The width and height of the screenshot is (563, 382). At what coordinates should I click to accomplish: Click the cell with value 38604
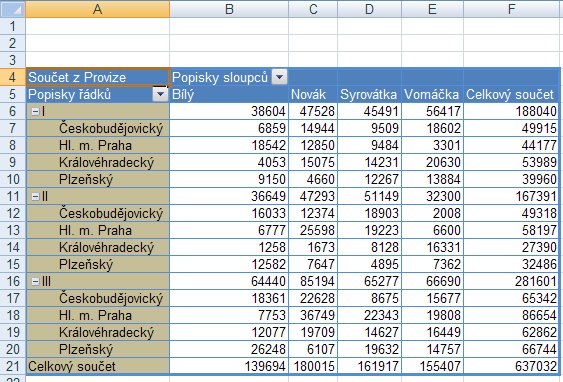click(x=229, y=111)
